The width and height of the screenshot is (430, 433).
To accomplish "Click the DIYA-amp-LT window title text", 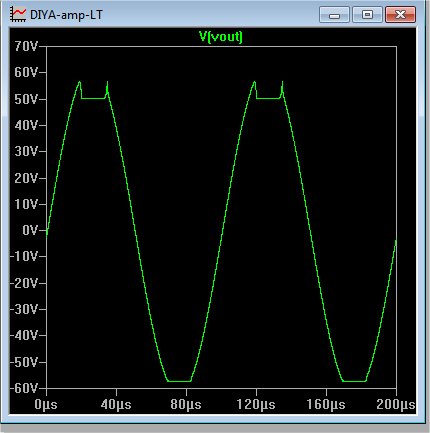I will click(66, 15).
